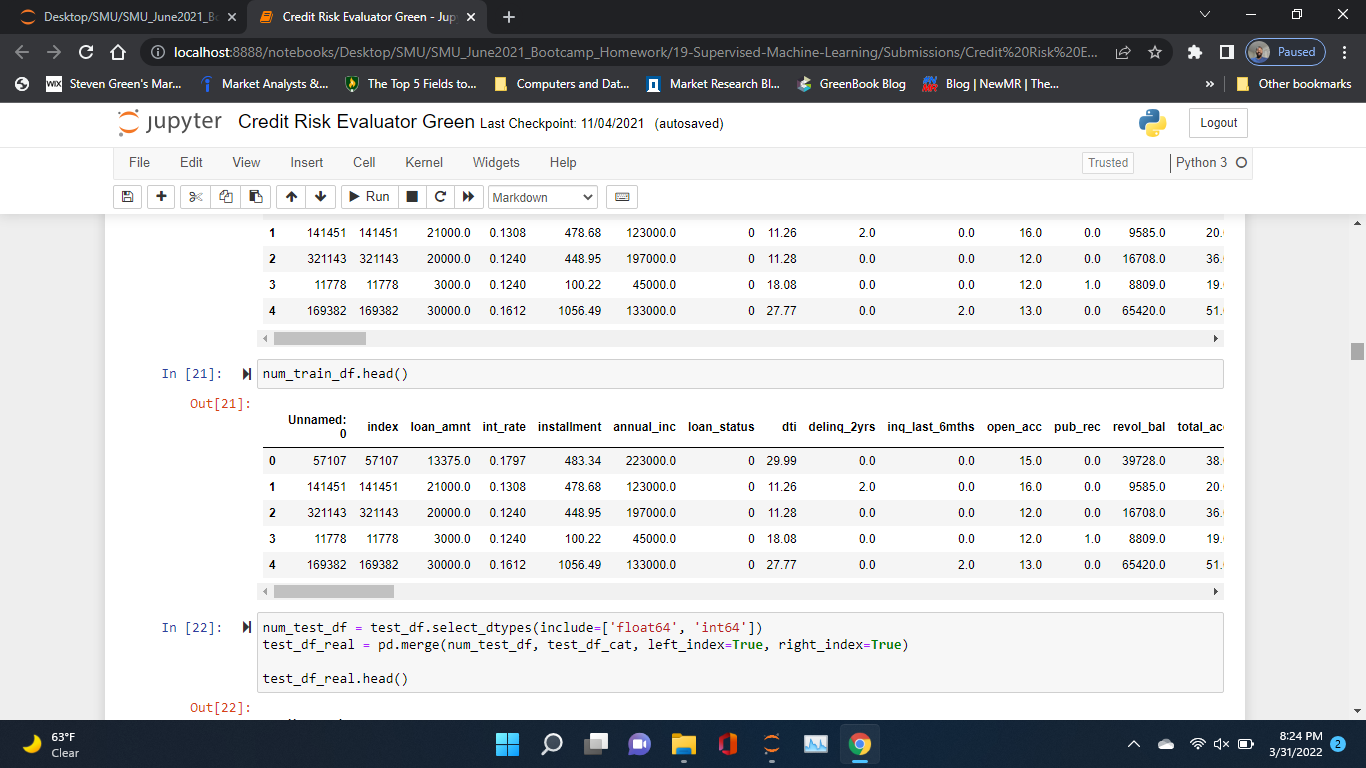Restart kernel and rerun all fast-forward icon

pyautogui.click(x=467, y=197)
